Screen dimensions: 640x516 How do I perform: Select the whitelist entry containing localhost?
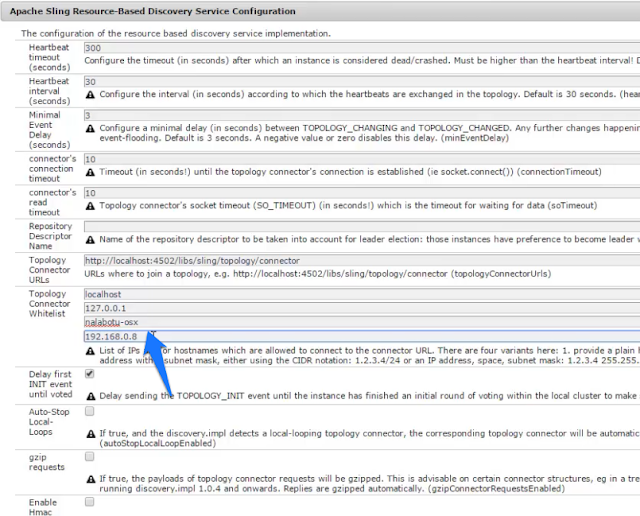click(x=362, y=294)
